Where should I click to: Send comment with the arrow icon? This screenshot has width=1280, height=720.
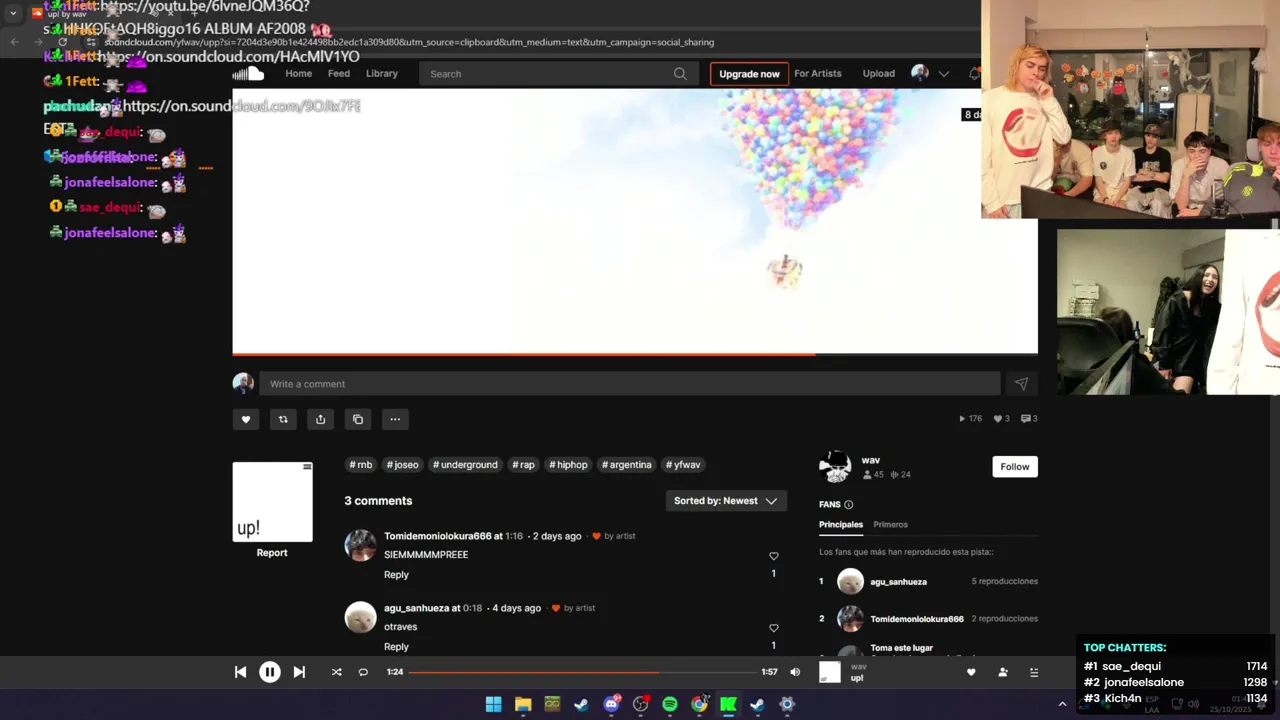(x=1021, y=384)
